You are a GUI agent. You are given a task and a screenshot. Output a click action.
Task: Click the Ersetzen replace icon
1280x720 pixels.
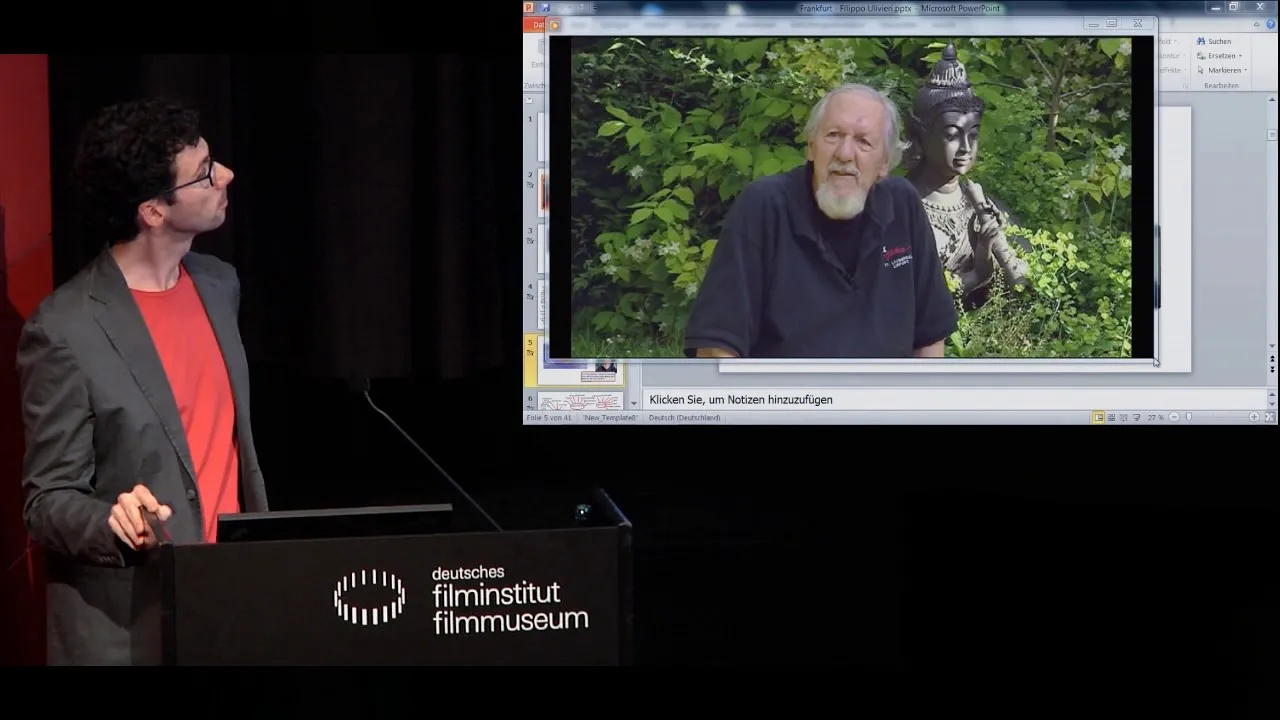[1200, 55]
